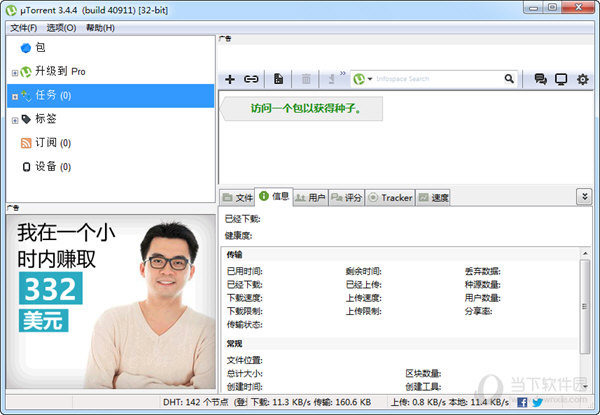The height and width of the screenshot is (415, 600).
Task: Click the Create New Torrent document icon
Action: coord(279,79)
